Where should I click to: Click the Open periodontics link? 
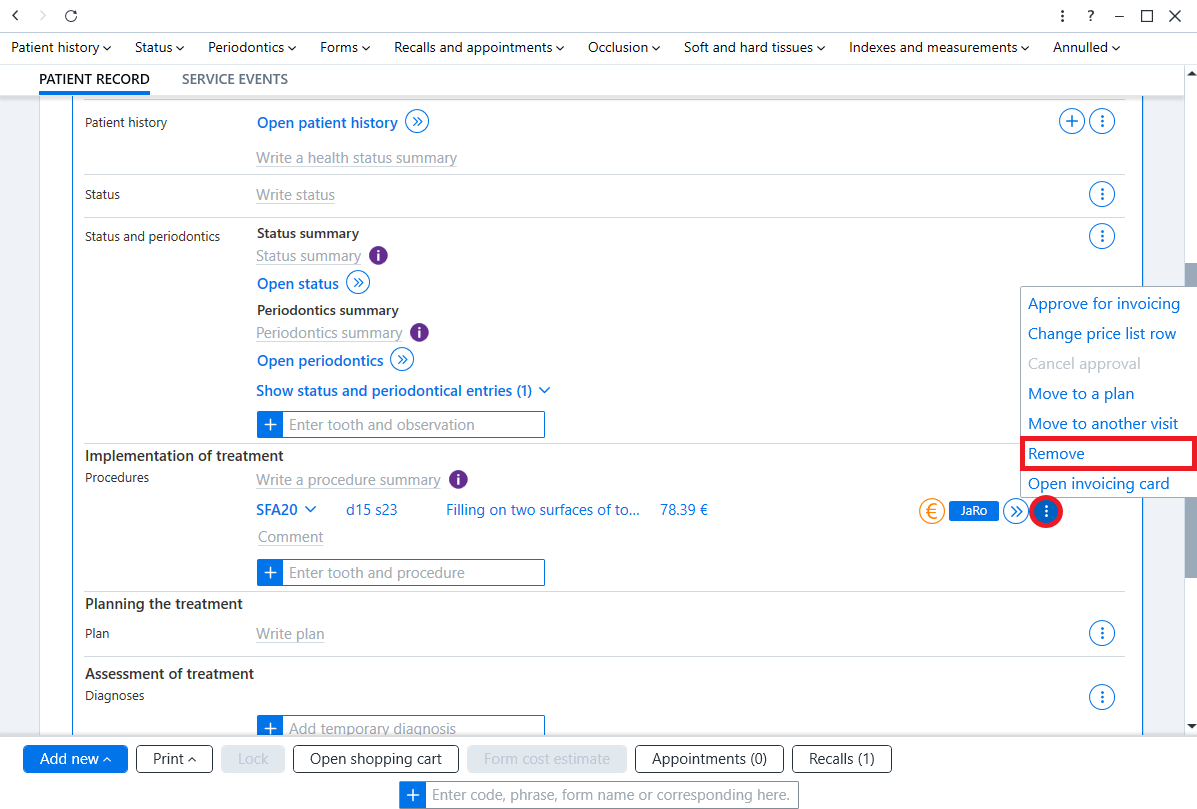click(320, 361)
